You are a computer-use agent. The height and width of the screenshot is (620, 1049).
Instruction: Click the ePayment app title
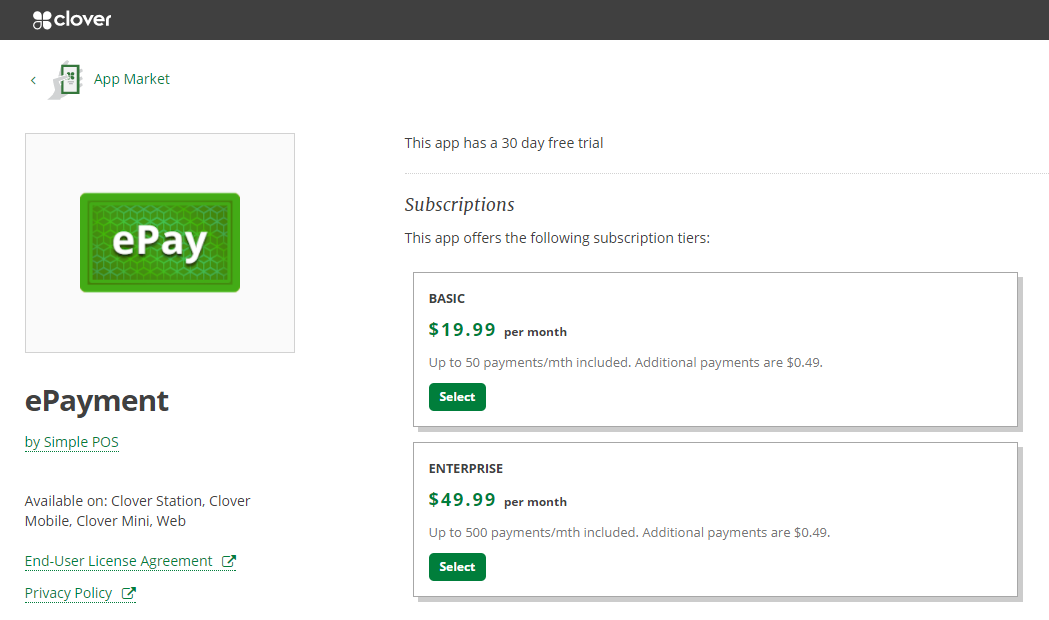click(x=96, y=401)
